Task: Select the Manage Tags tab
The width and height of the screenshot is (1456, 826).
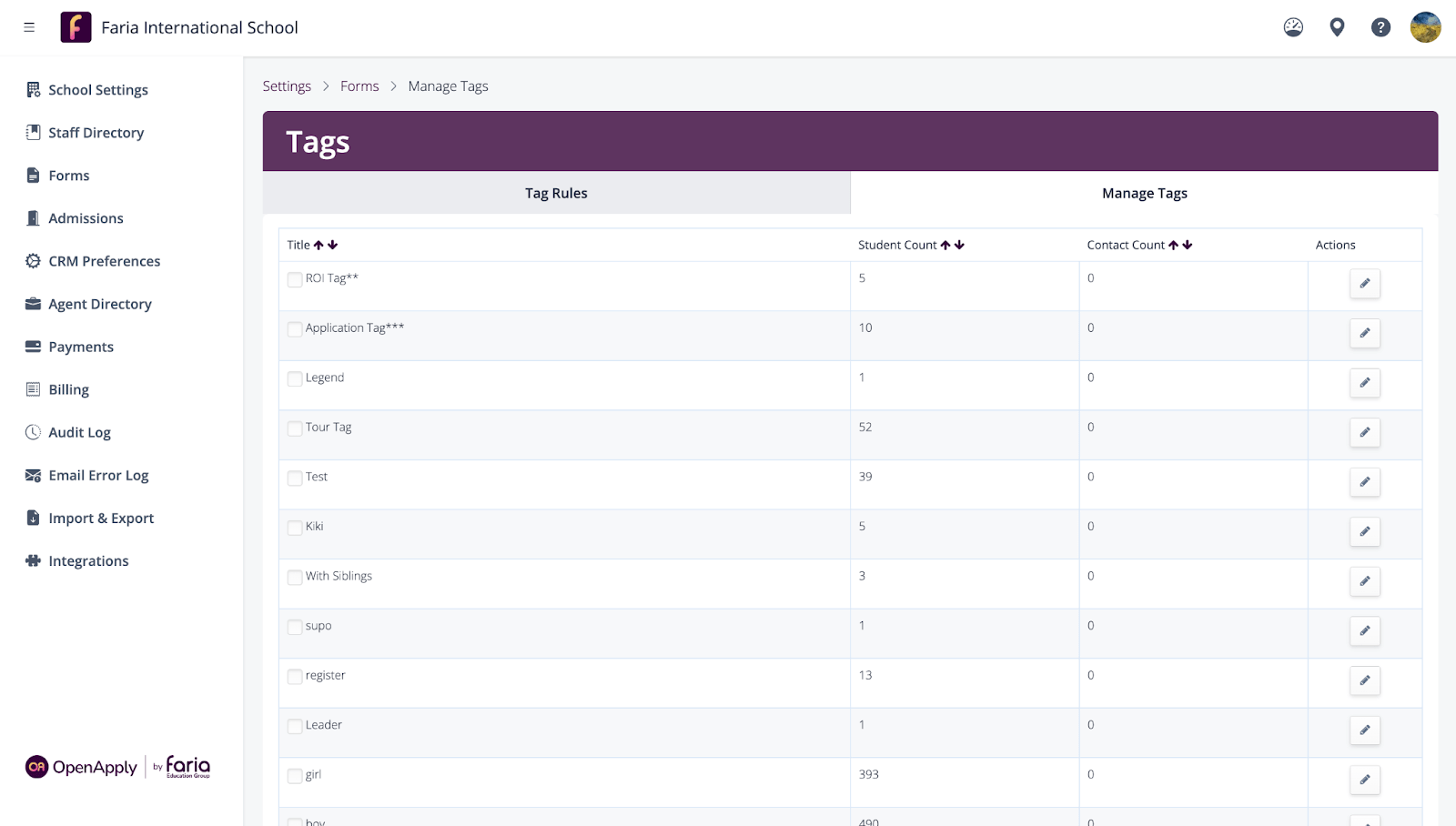Action: tap(1144, 193)
